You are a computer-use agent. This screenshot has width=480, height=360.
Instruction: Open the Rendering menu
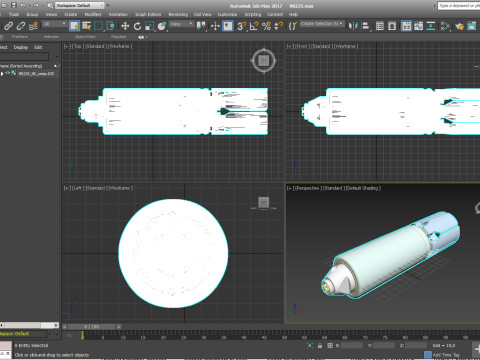click(178, 14)
